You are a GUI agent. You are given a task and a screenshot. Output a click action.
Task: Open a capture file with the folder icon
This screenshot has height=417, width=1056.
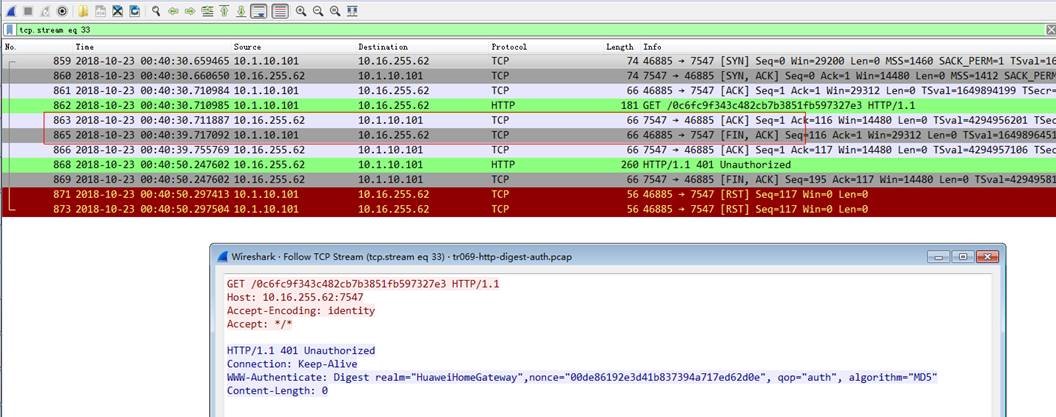pos(84,11)
